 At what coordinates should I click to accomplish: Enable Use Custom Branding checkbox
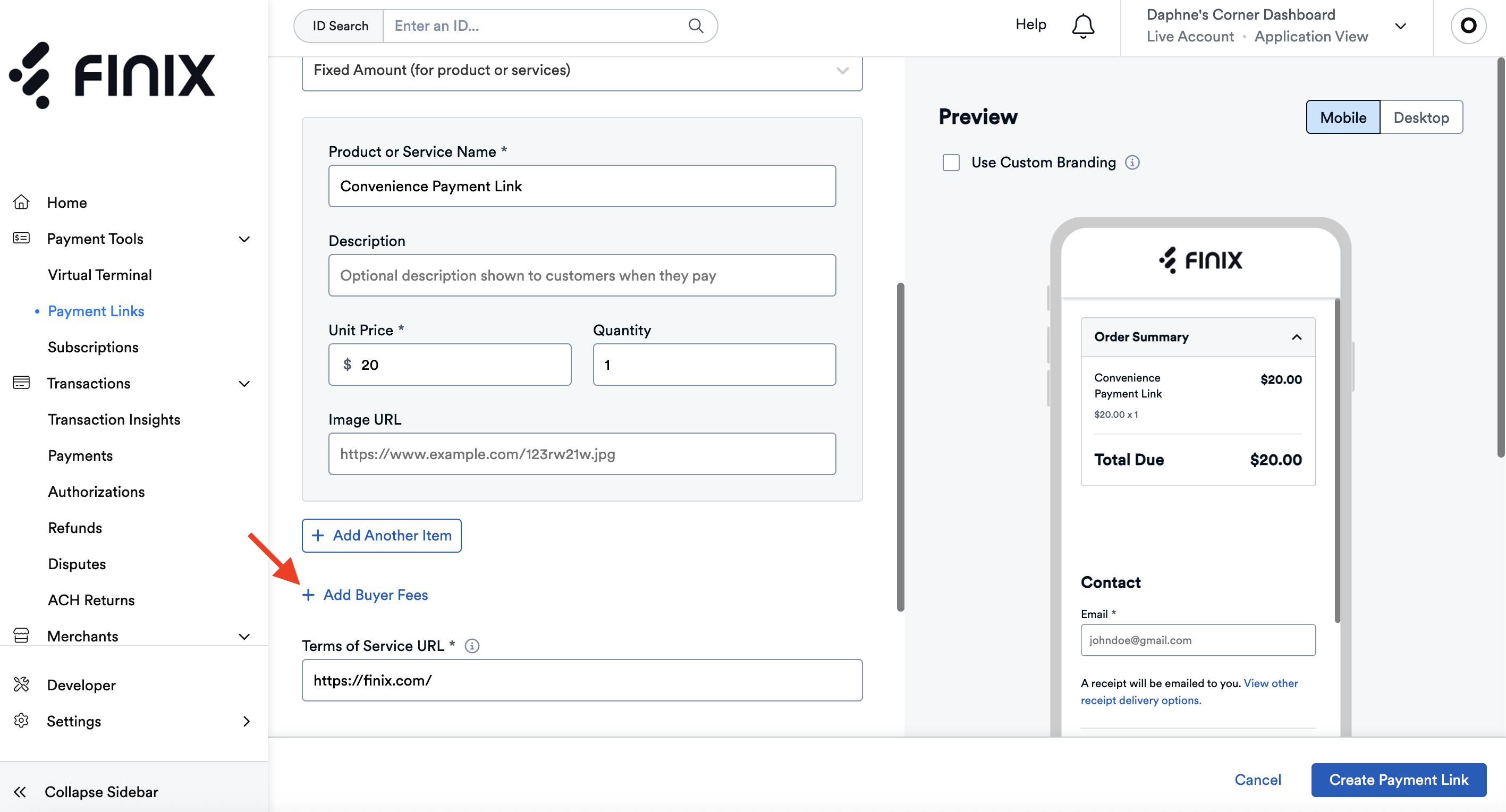coord(951,162)
